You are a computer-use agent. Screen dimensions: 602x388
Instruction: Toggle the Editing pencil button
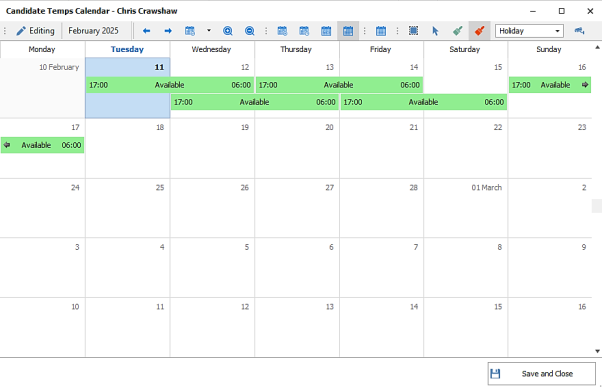click(35, 31)
